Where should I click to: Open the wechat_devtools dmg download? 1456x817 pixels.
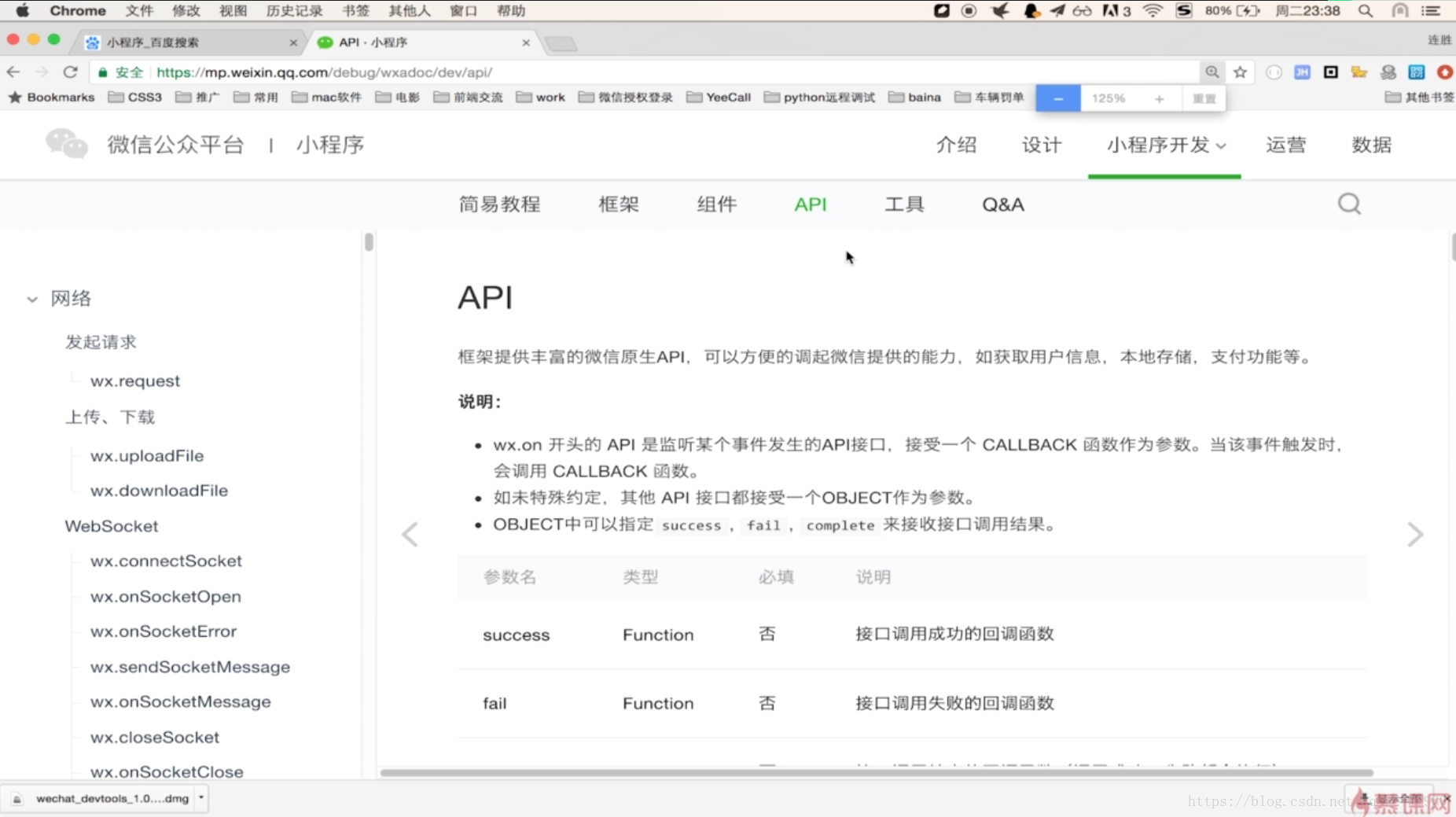point(104,798)
